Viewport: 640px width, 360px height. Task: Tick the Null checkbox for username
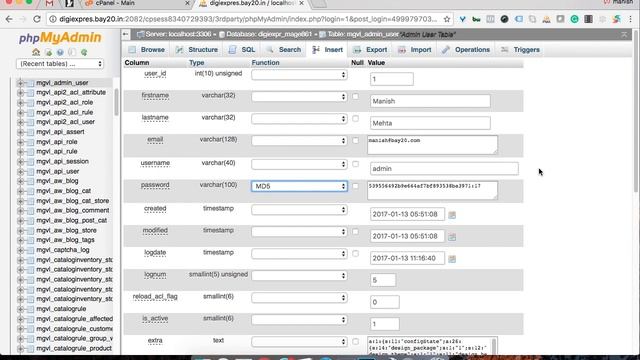pos(356,164)
